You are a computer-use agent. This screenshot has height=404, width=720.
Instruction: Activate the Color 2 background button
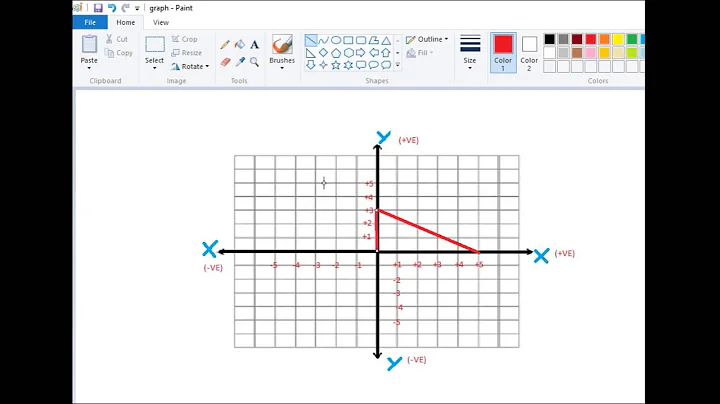pos(529,52)
